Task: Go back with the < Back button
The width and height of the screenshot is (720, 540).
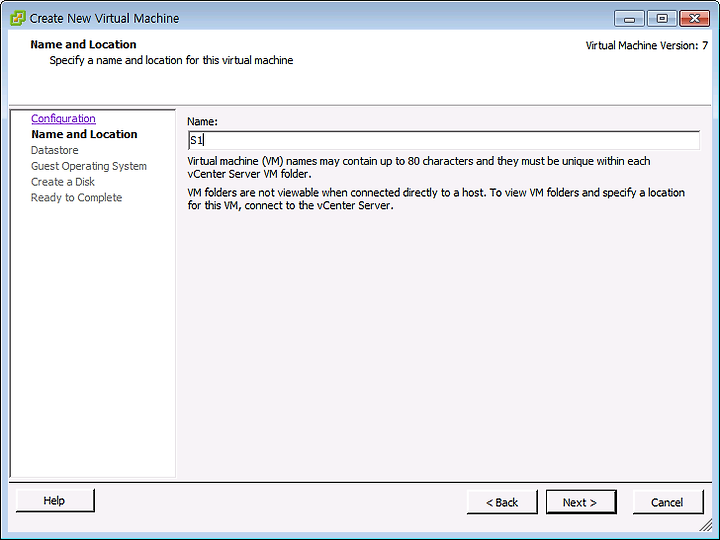Action: 502,502
